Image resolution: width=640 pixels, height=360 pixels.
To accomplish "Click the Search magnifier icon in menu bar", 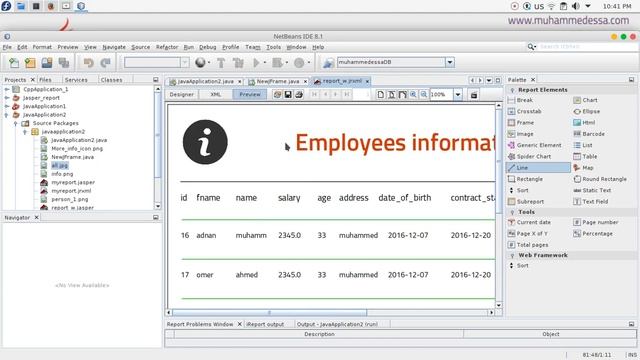I will pos(531,47).
